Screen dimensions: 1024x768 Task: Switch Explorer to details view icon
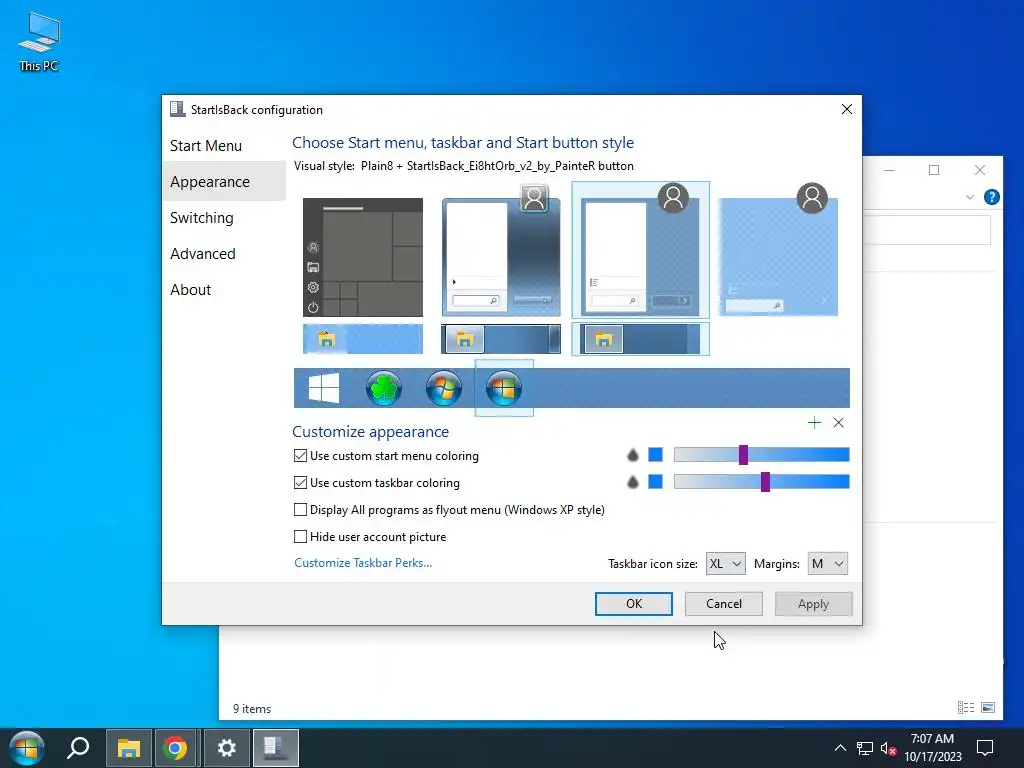966,707
